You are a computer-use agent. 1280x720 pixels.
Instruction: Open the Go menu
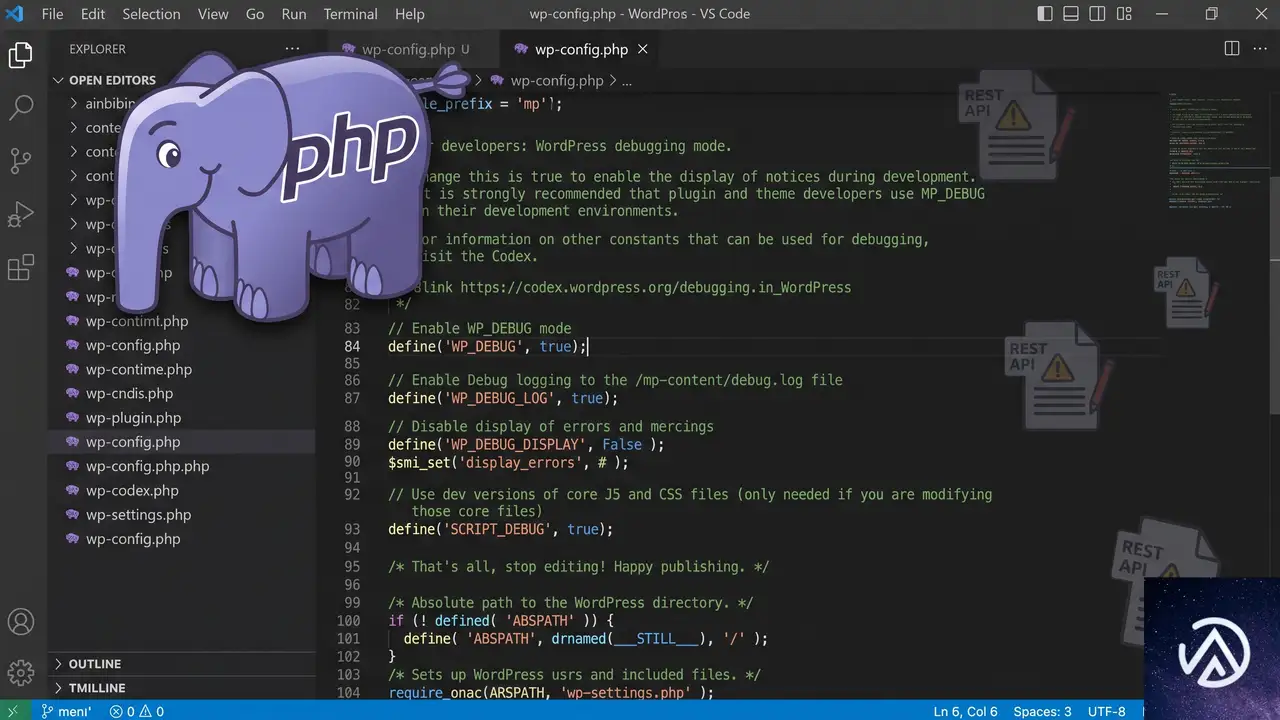click(255, 14)
